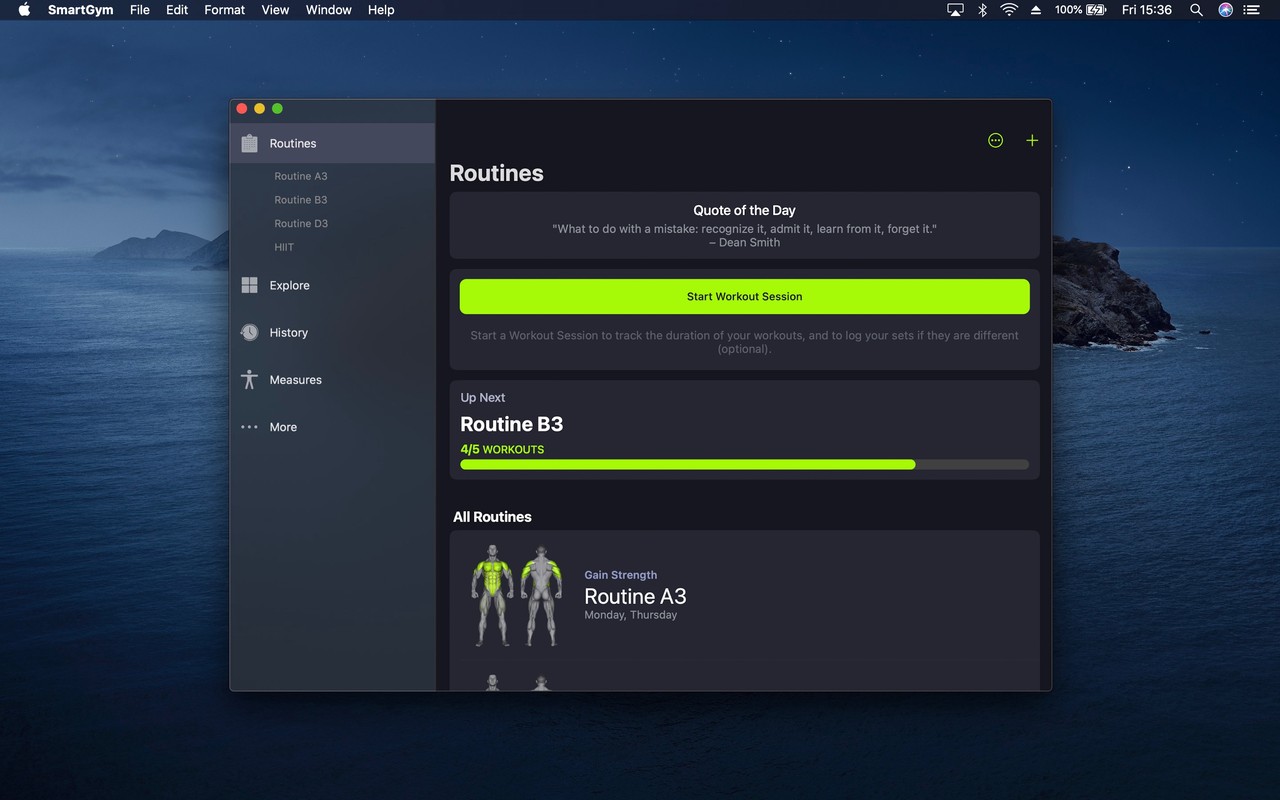The image size is (1280, 800).
Task: Click the Routine A3 muscle diagram thumbnail
Action: [x=516, y=596]
